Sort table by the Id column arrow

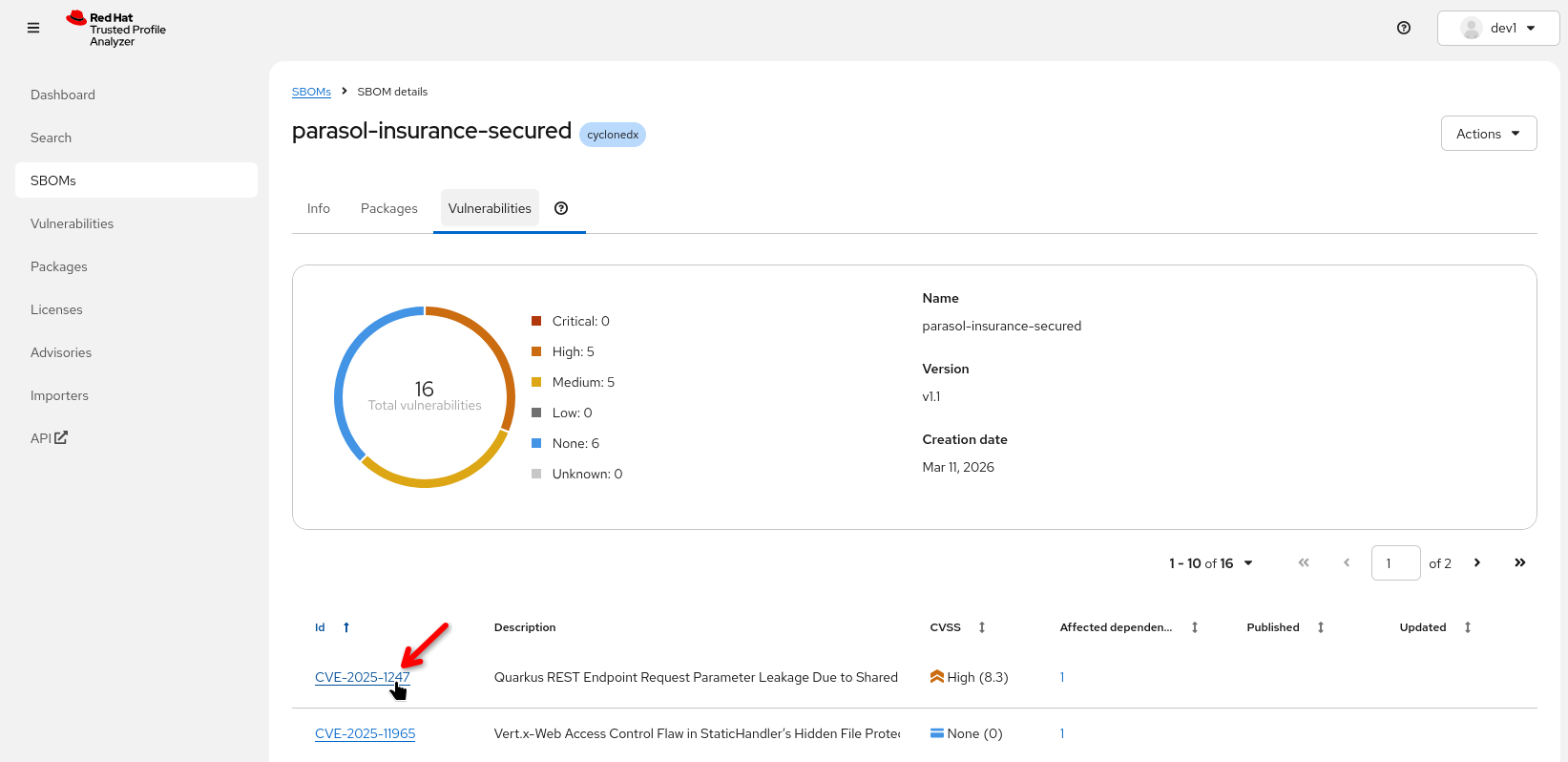[x=346, y=627]
